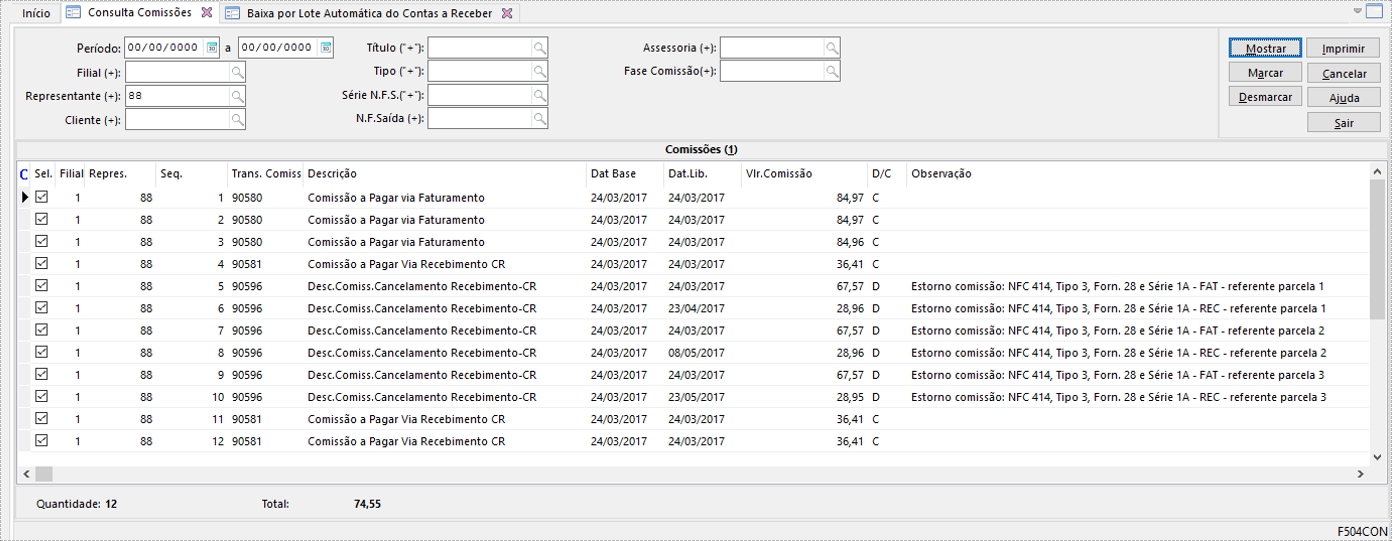1392x541 pixels.
Task: Uncheck Sel. checkbox for Seq. 6 row
Action: [x=42, y=308]
